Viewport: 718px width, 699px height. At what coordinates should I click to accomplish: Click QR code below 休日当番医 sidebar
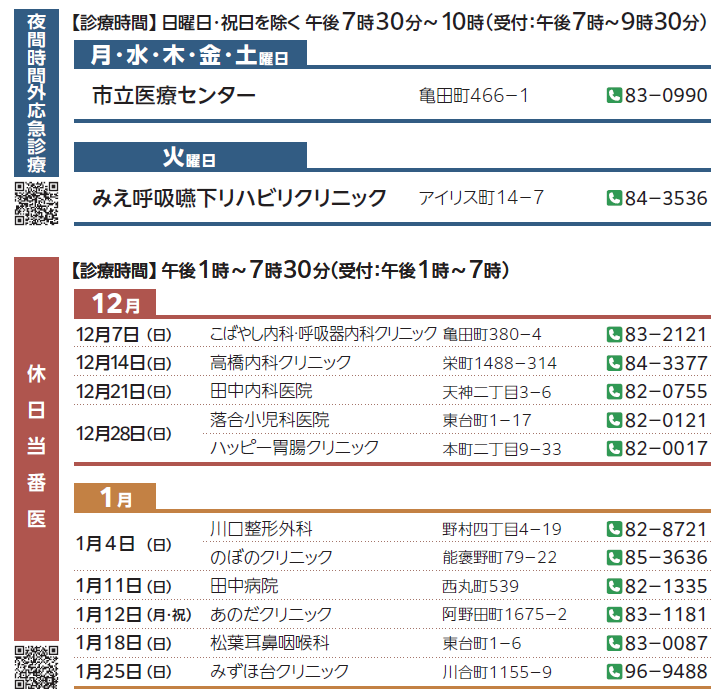(37, 669)
